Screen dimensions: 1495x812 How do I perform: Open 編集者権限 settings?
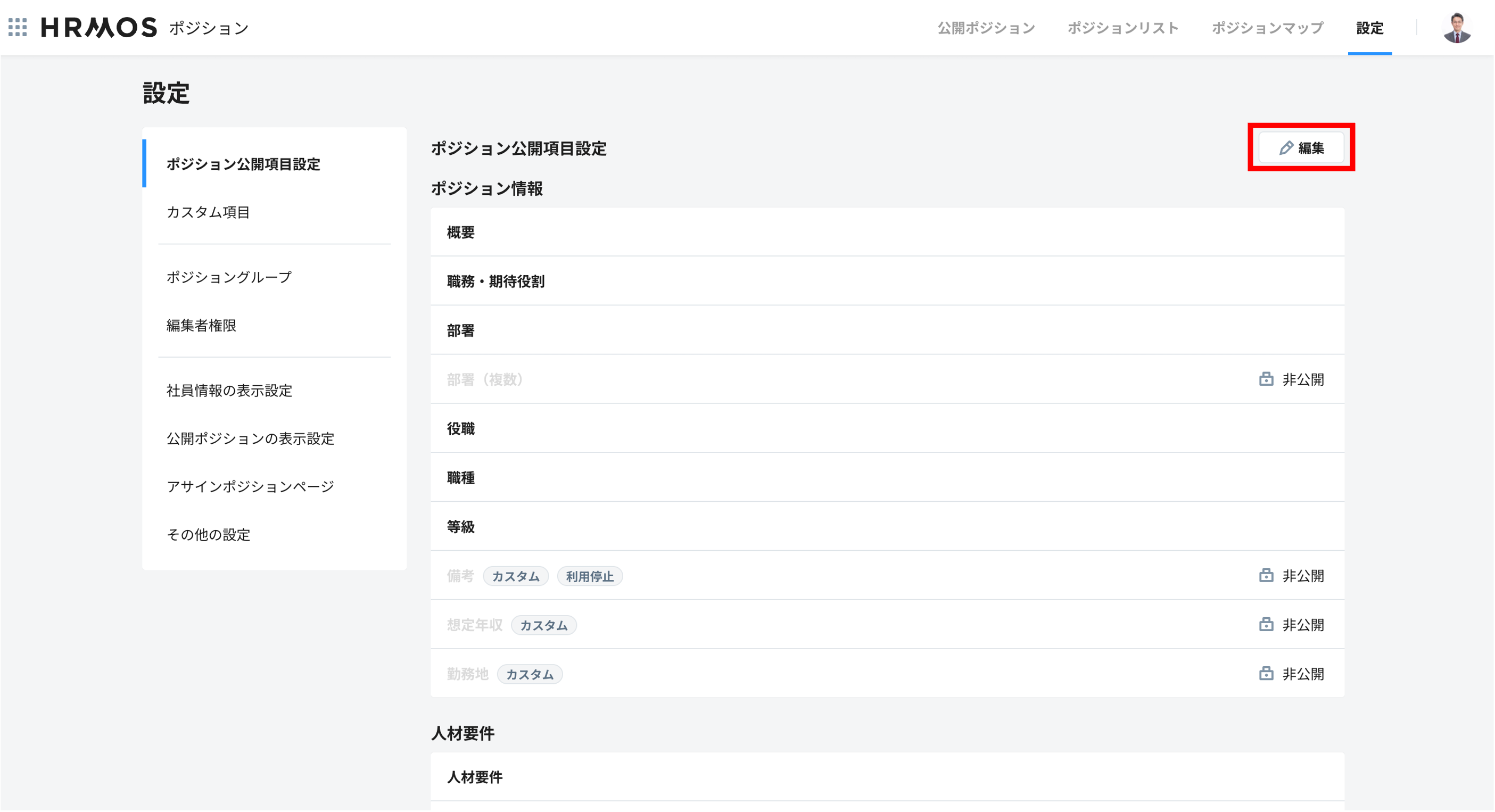pos(275,326)
